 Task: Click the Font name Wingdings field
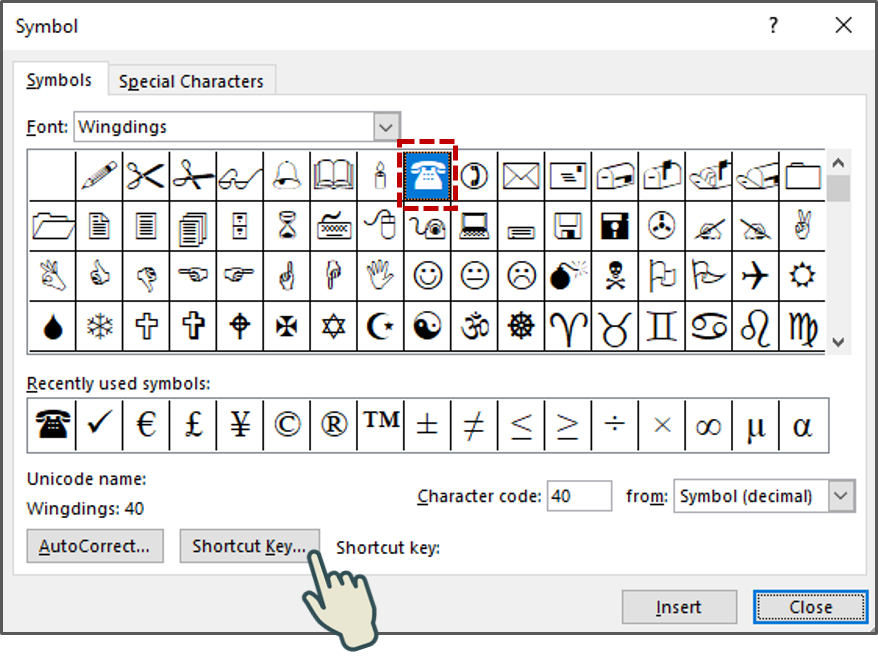click(x=224, y=127)
